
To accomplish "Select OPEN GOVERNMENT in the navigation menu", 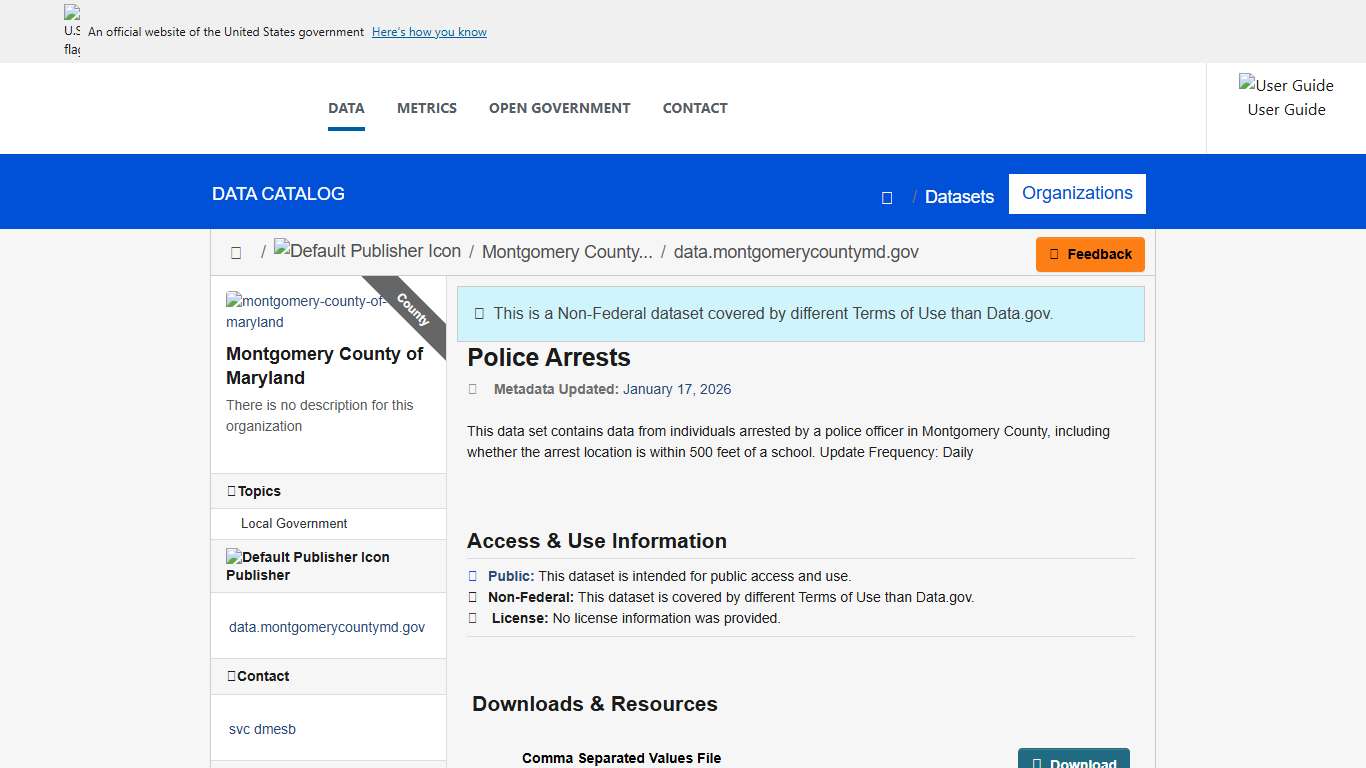I will [559, 108].
